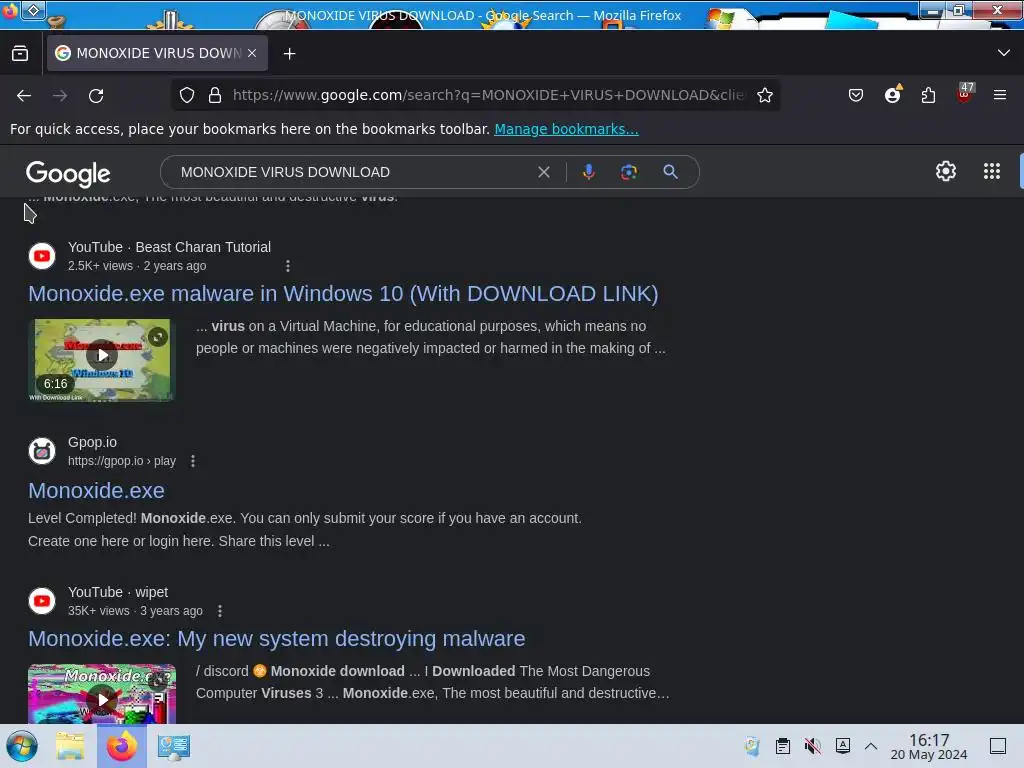1024x768 pixels.
Task: Open the Firefox View tab icon
Action: point(20,54)
